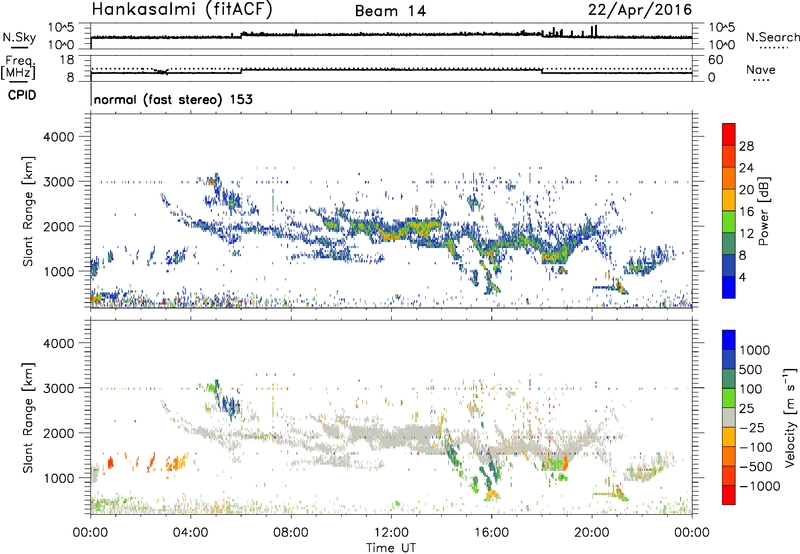Pick the light green Power segment between 12 and 16

[729, 221]
